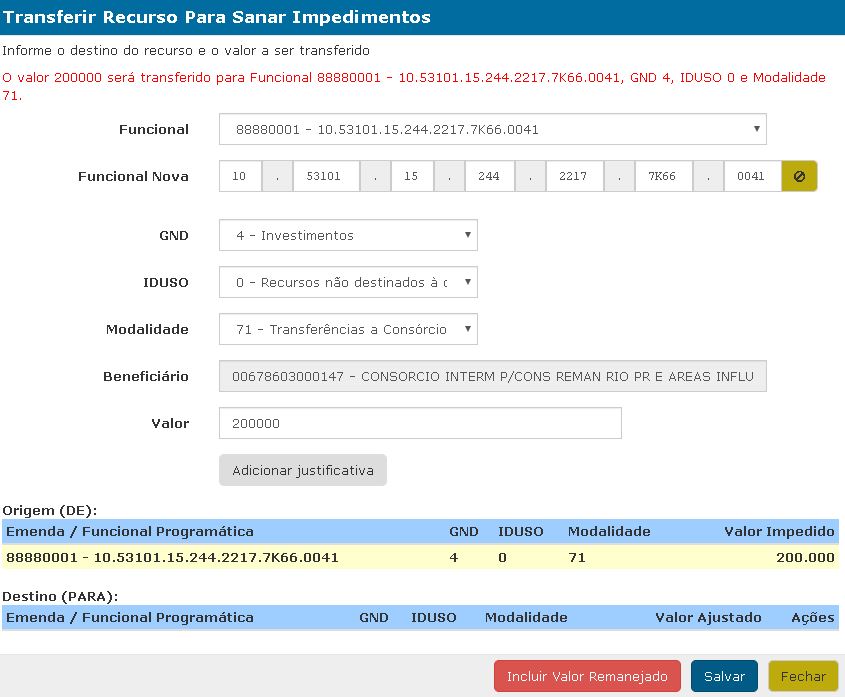Expand the GND Investimentos dropdown

click(x=348, y=235)
